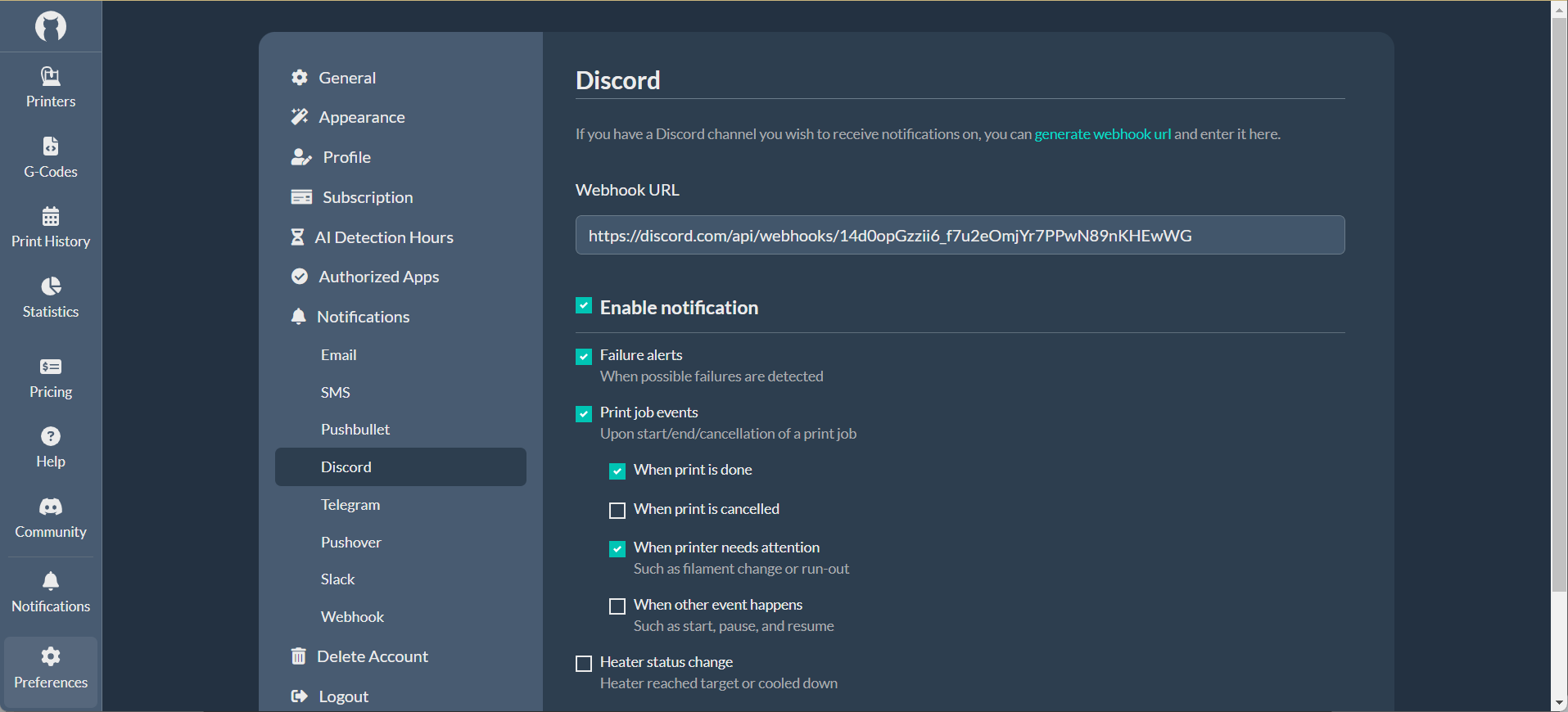Click Delete Account label
Screen dimensions: 1568x712
click(x=373, y=656)
